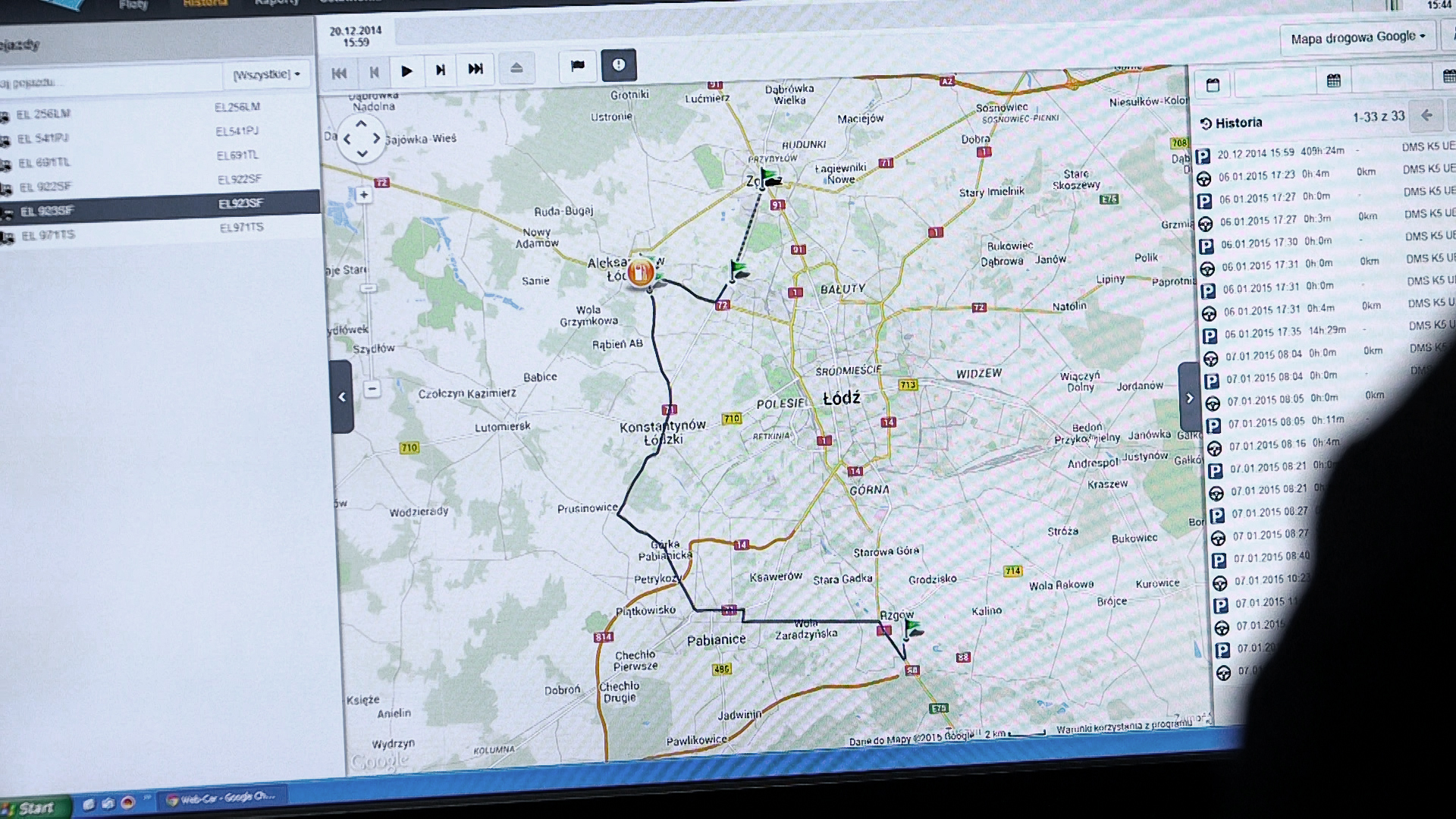
Task: Click the fuel station marker near Aleksandrów
Action: 641,272
